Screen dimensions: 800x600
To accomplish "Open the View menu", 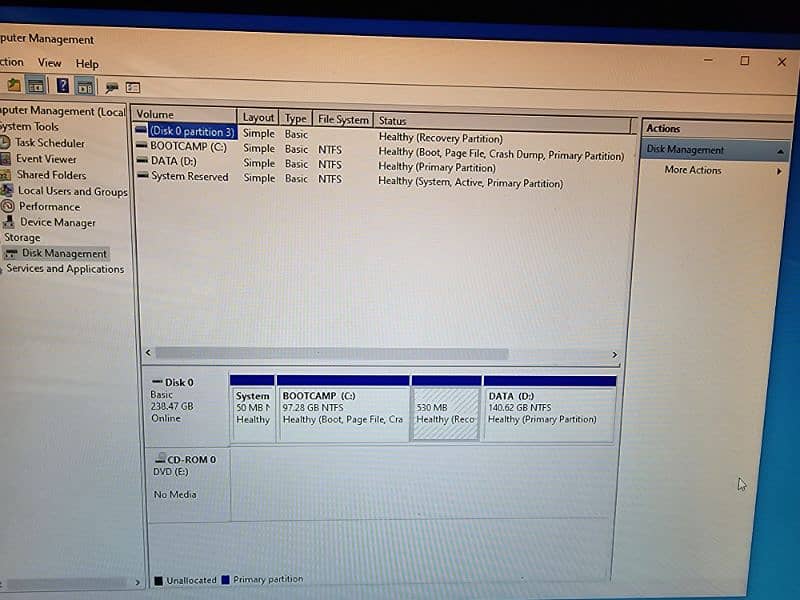I will pos(49,63).
